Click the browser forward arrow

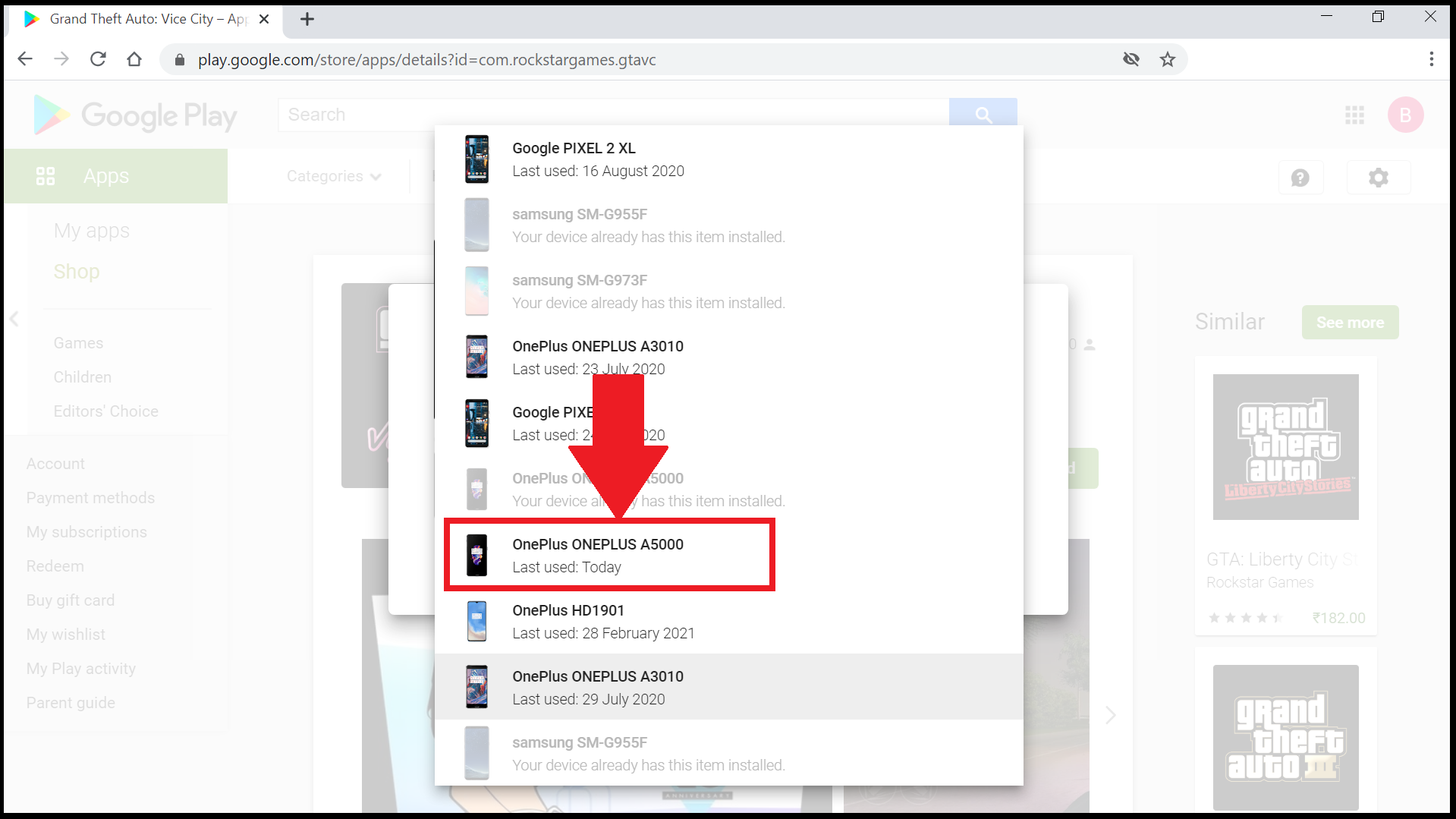point(61,59)
